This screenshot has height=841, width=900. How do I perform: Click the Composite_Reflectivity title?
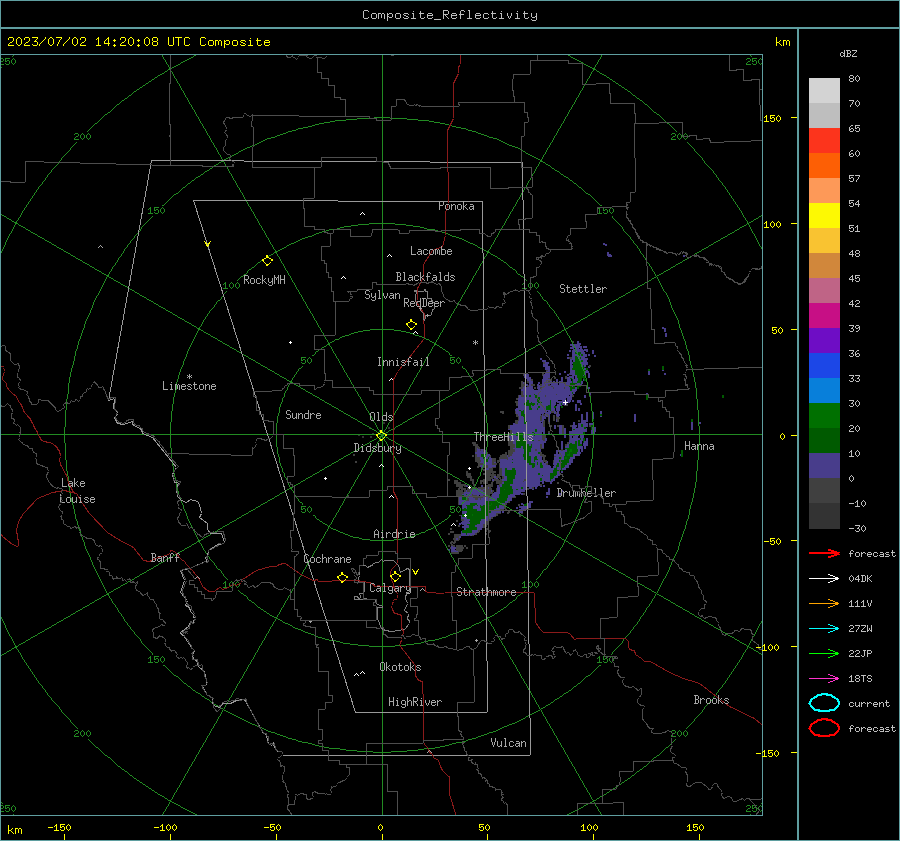pyautogui.click(x=449, y=15)
